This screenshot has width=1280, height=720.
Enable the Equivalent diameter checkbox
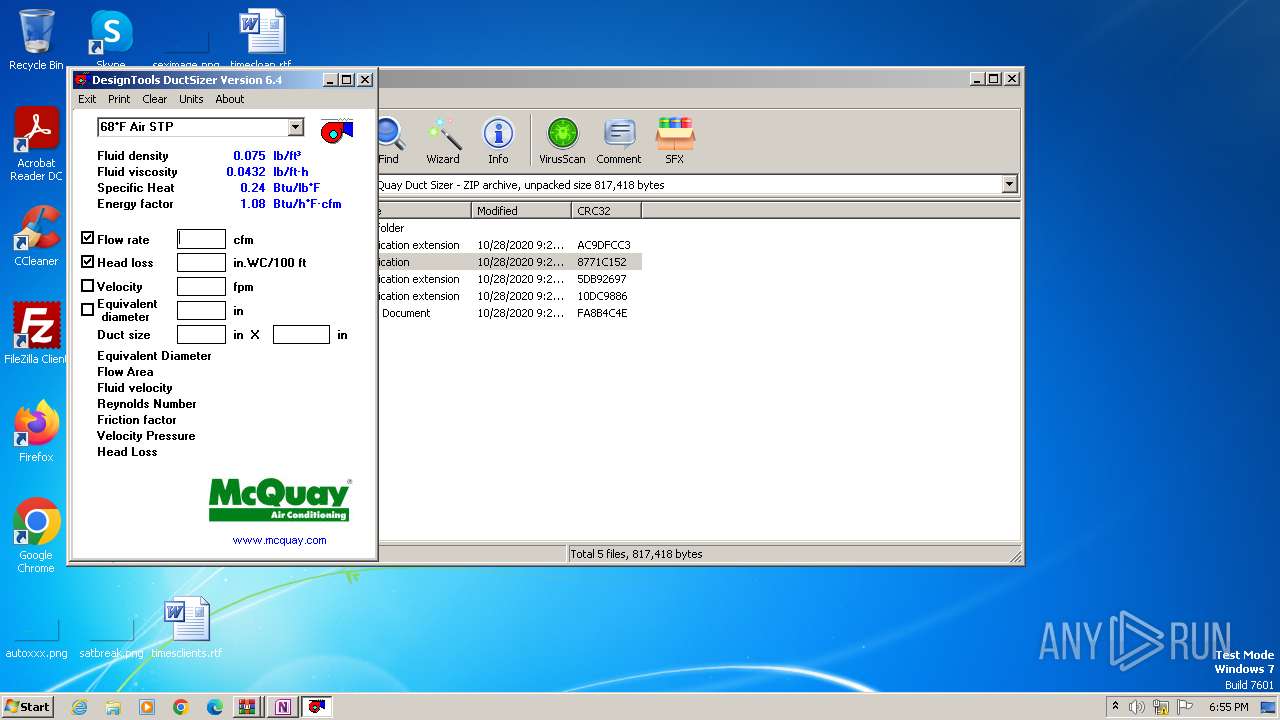88,310
